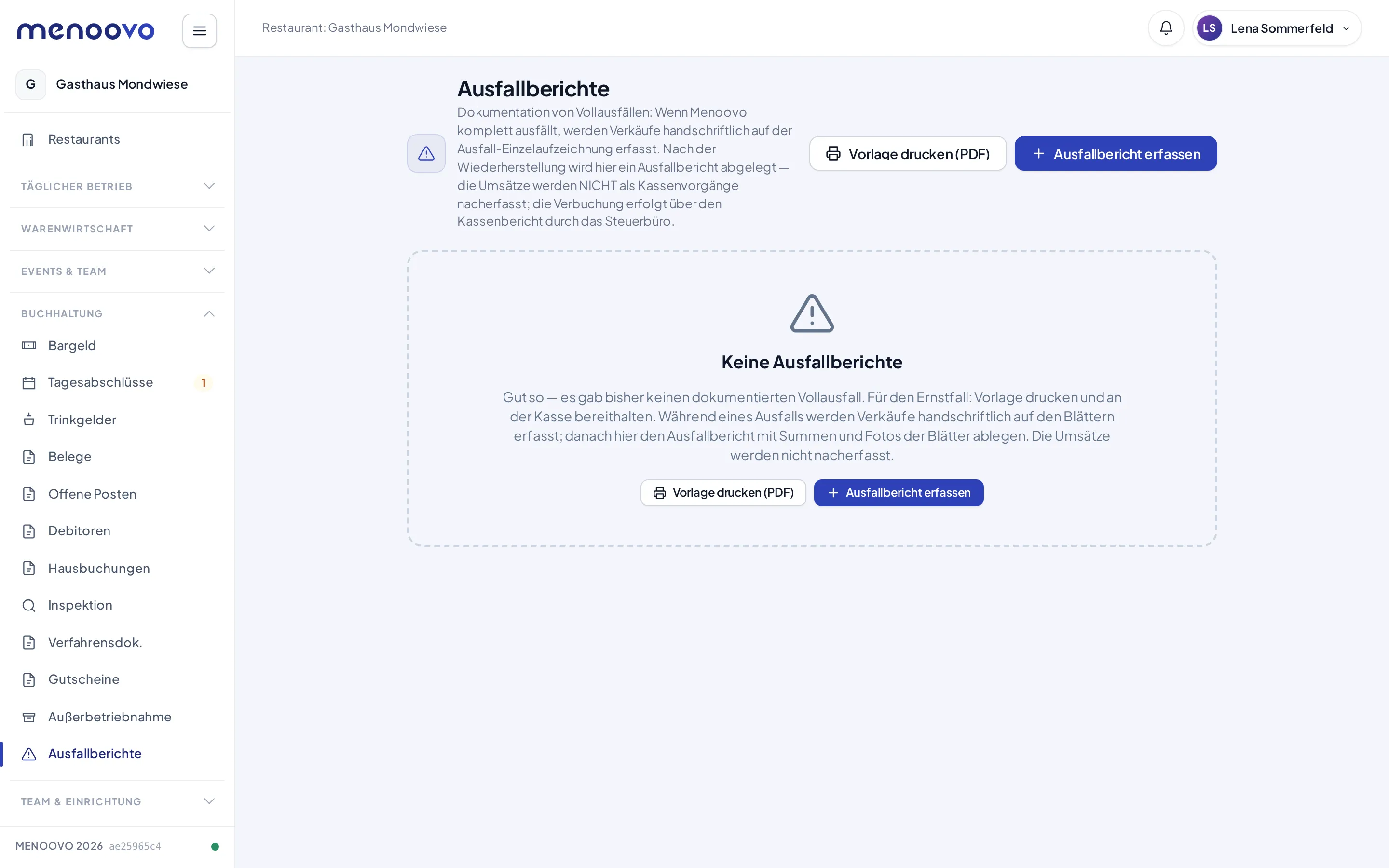Expand the Team & Einrichtung section
This screenshot has width=1389, height=868.
(117, 801)
